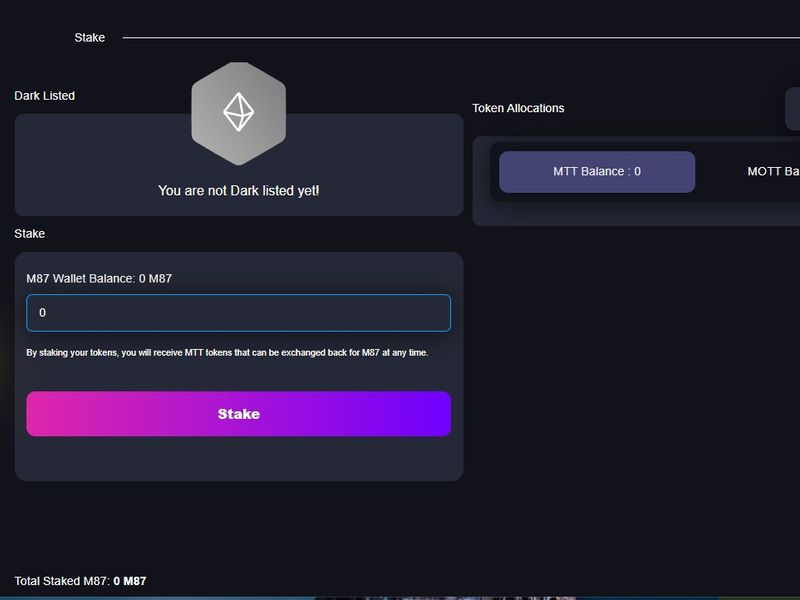
Task: Click the hexagonal Ethereum diamond icon
Action: [x=238, y=112]
